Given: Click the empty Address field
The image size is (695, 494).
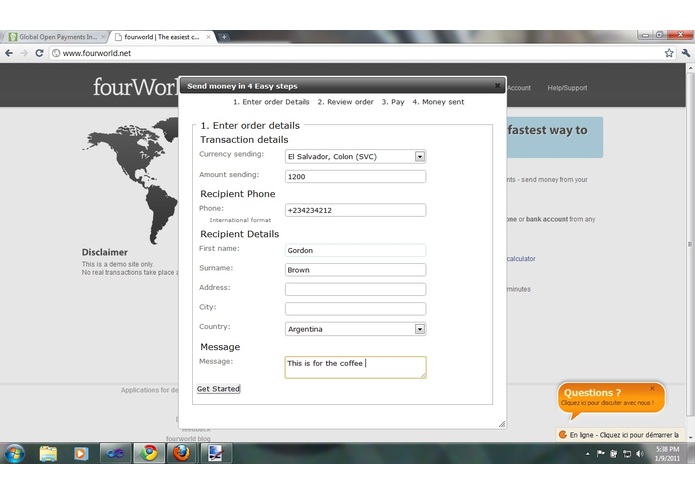Looking at the screenshot, I should coord(355,289).
